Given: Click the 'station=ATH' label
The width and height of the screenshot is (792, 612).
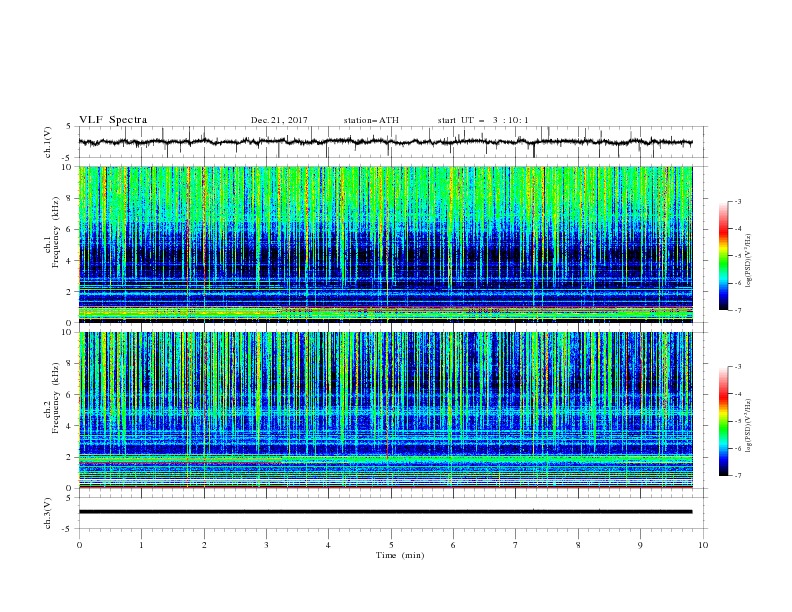Looking at the screenshot, I should (371, 120).
